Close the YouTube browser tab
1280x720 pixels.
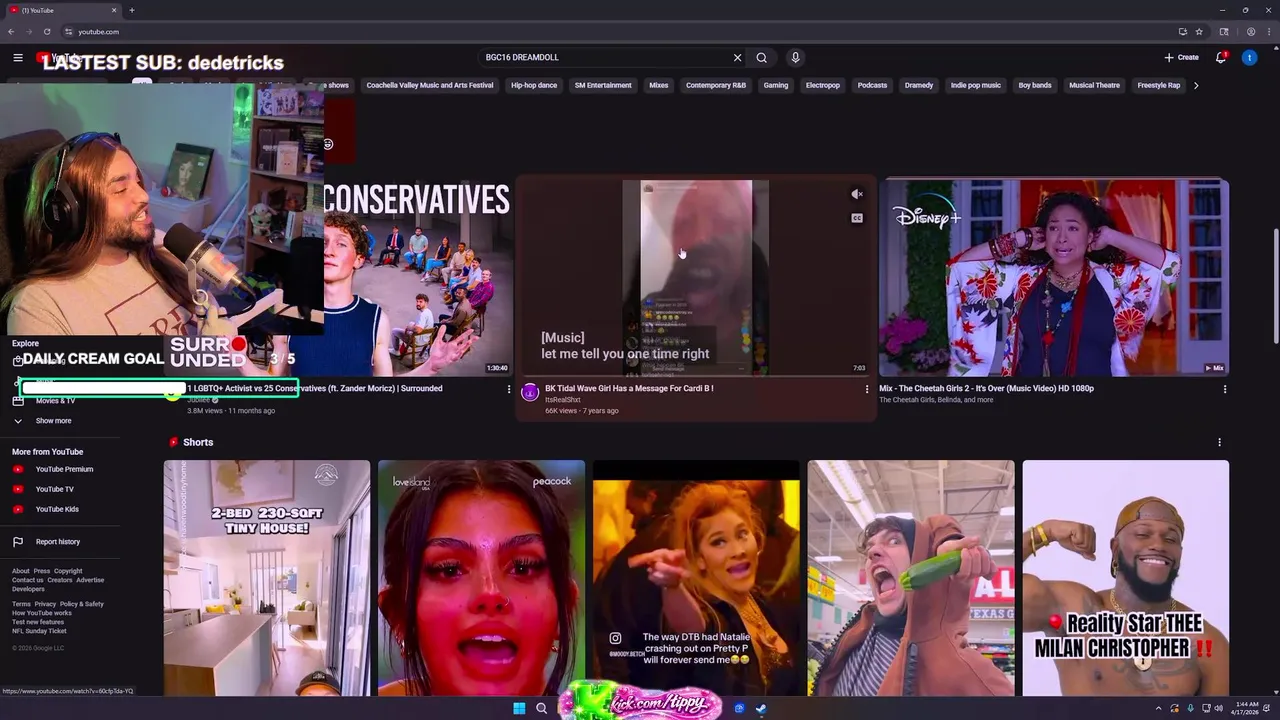pyautogui.click(x=114, y=10)
